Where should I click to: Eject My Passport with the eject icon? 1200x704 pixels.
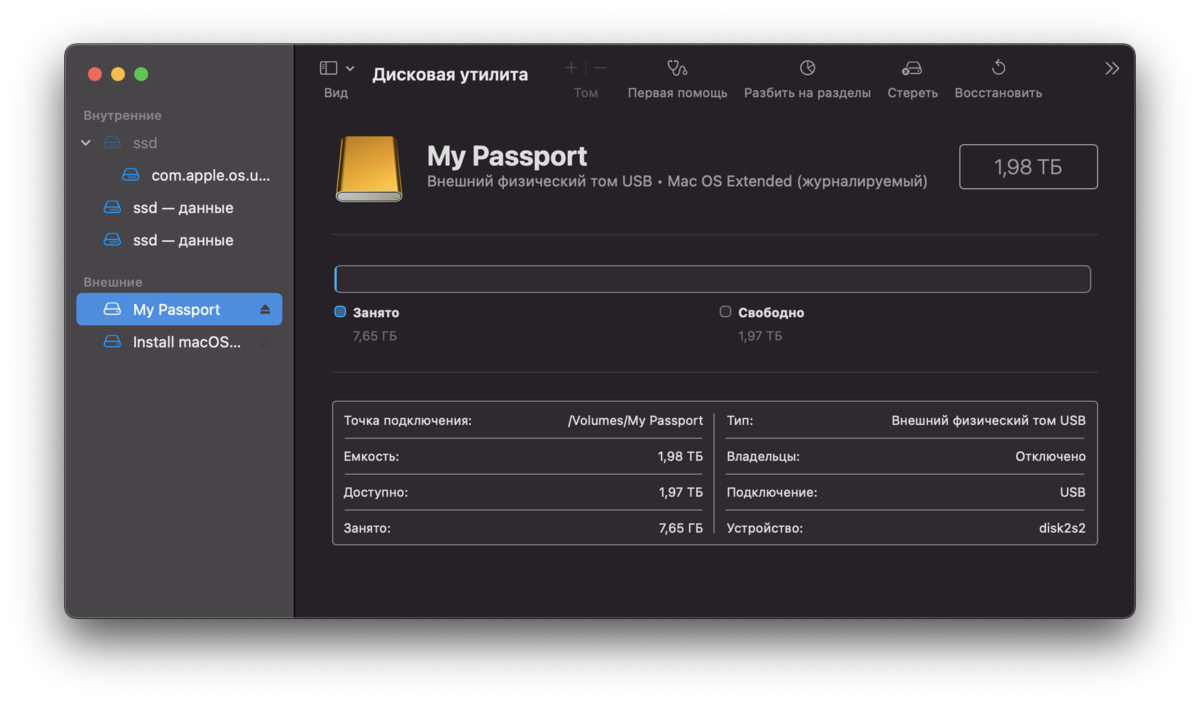tap(265, 309)
